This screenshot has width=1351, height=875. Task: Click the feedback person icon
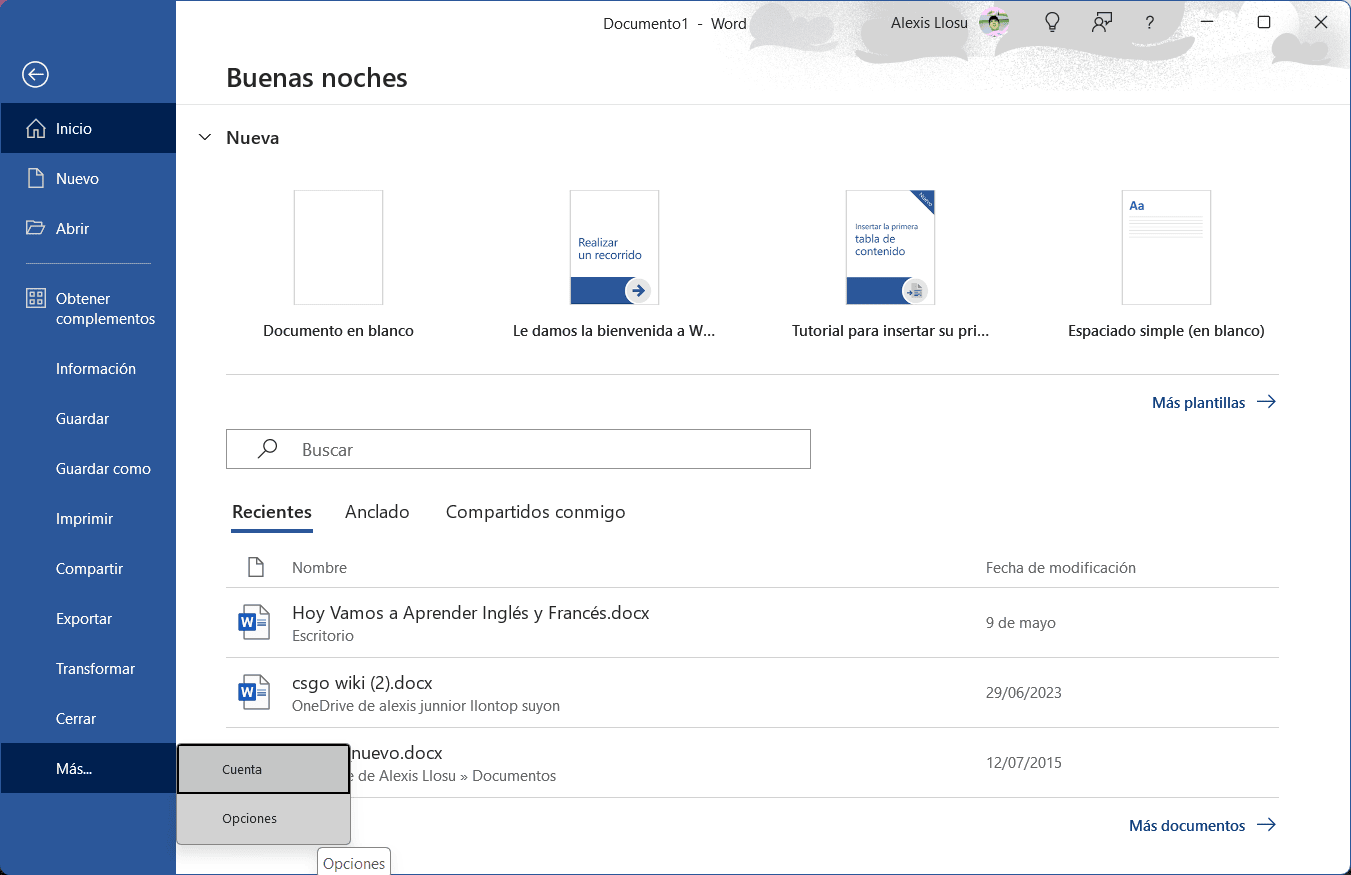click(x=1102, y=22)
